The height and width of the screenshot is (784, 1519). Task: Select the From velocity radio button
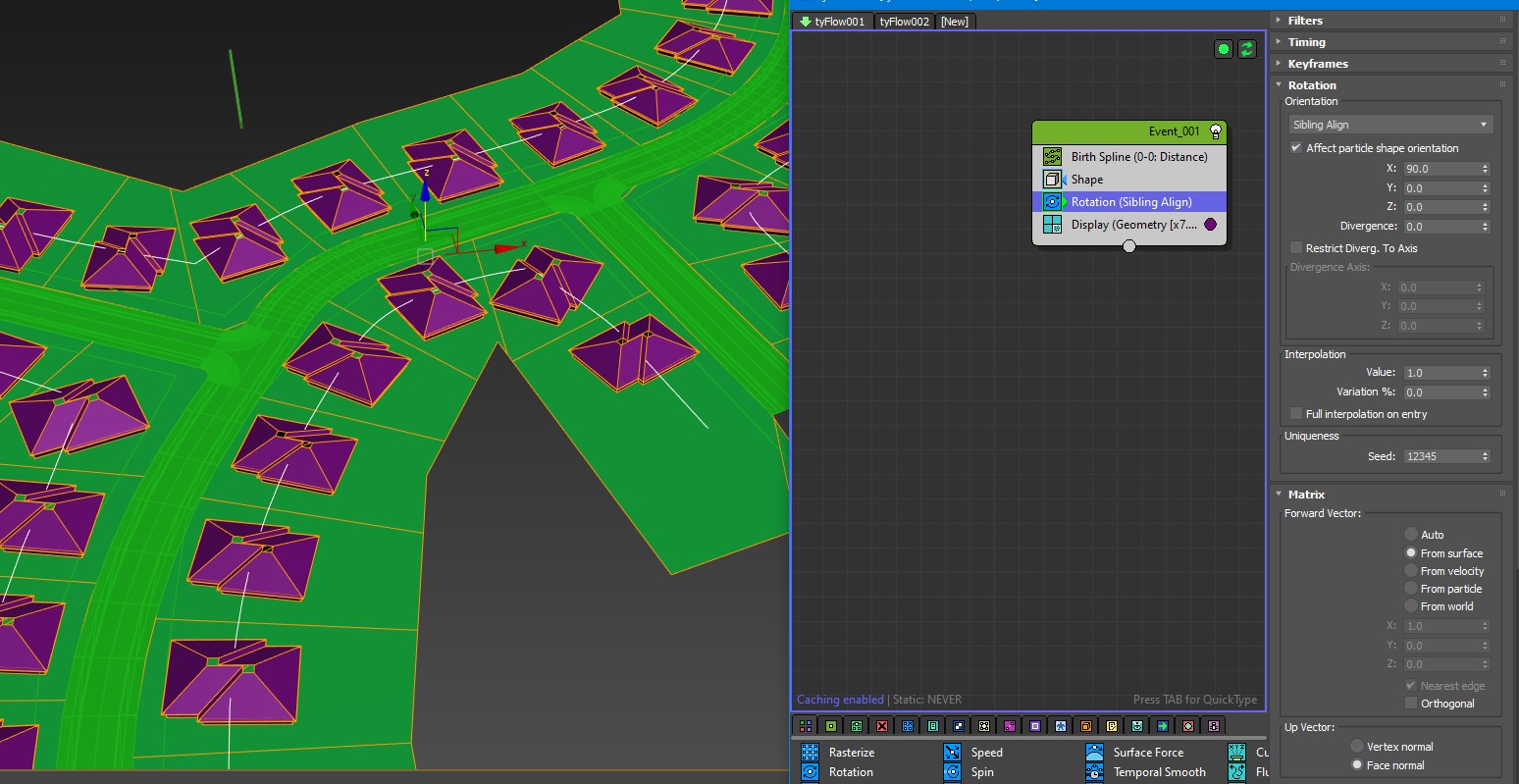tap(1411, 571)
